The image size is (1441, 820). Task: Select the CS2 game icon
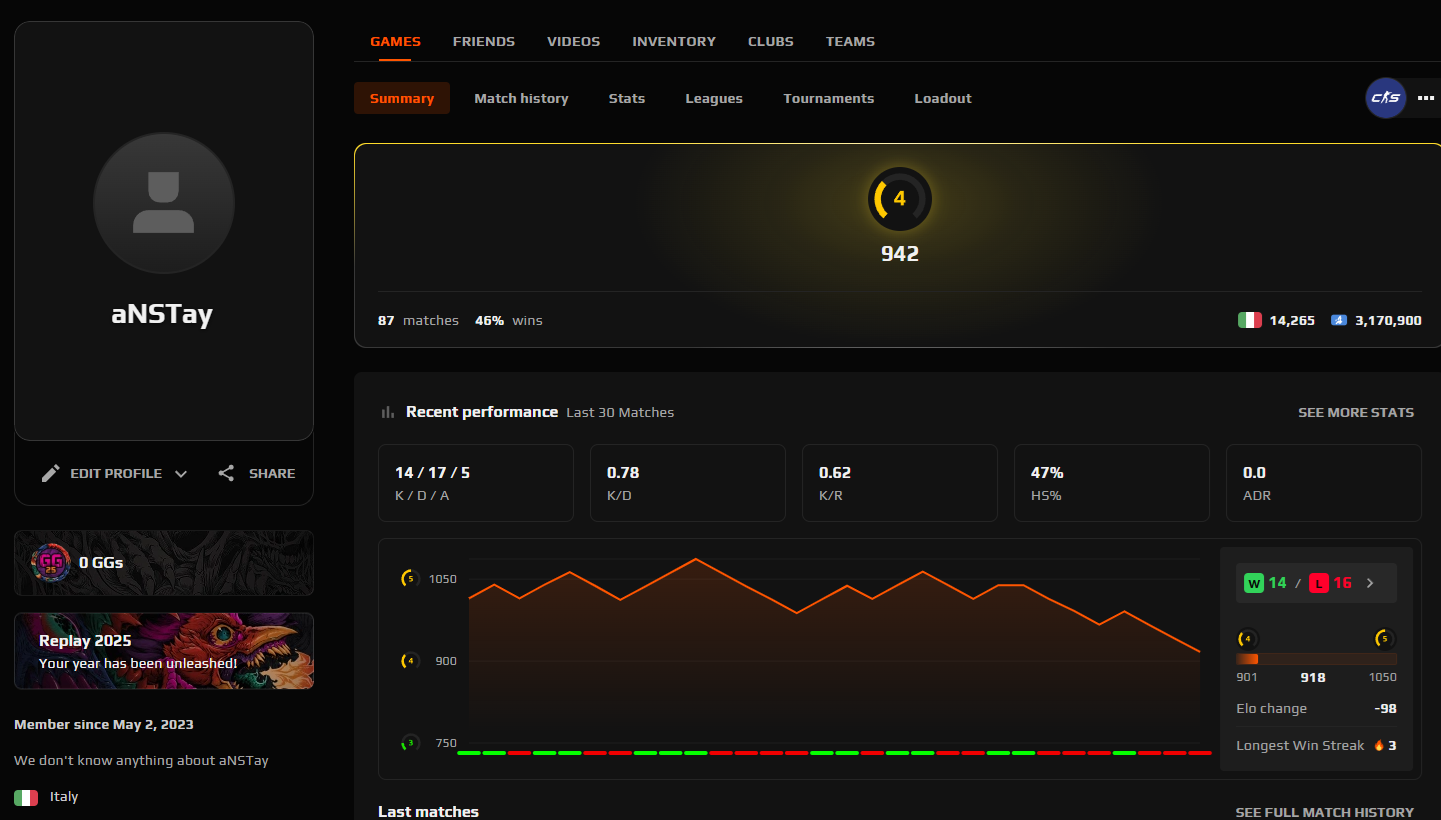[1385, 97]
